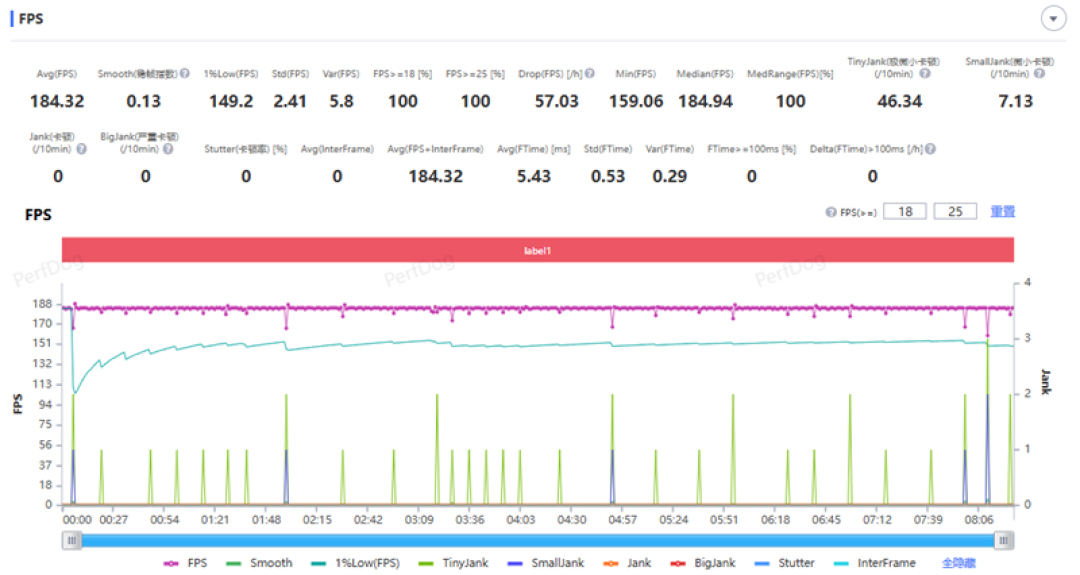The image size is (1080, 575).
Task: Click the blue time range slider track
Action: (537, 541)
